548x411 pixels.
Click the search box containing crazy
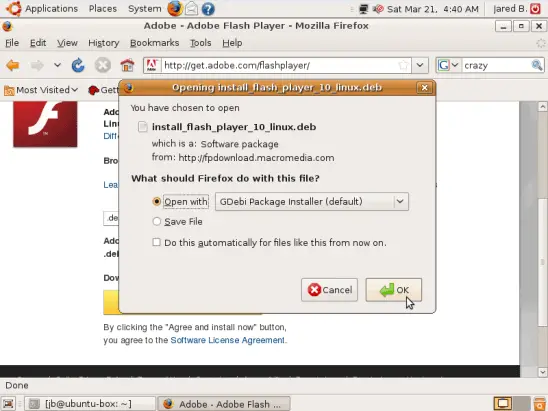(496, 65)
